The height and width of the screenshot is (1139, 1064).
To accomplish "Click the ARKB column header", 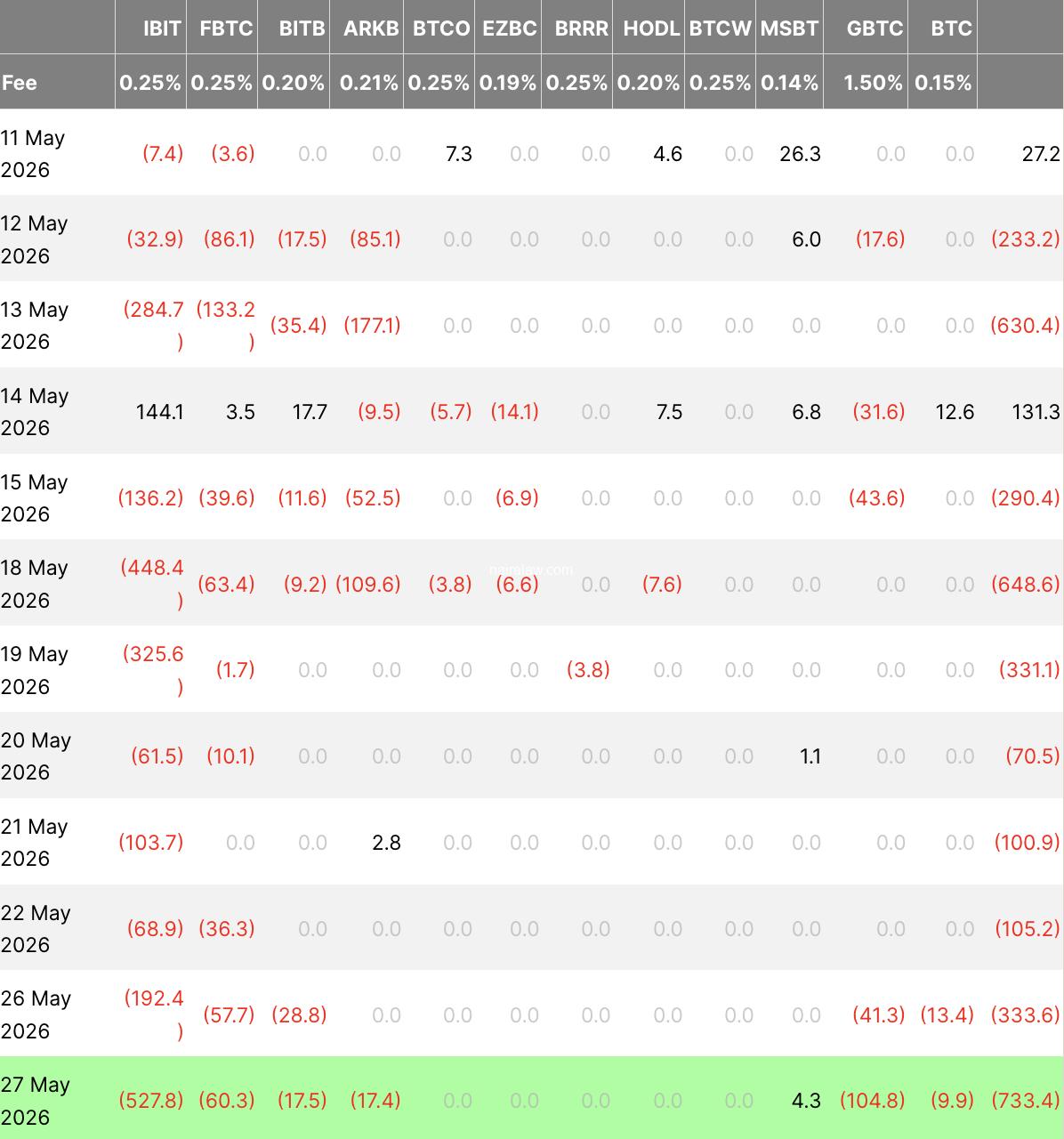I will [371, 28].
